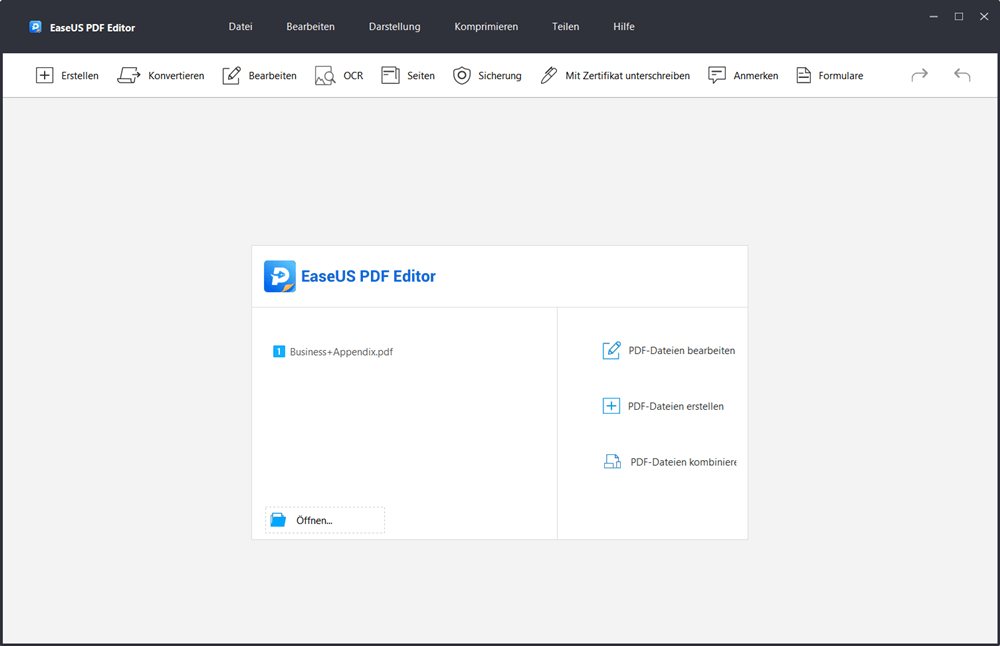This screenshot has width=1000, height=646.
Task: Open recent file Business+Appendix.pdf
Action: pyautogui.click(x=340, y=352)
